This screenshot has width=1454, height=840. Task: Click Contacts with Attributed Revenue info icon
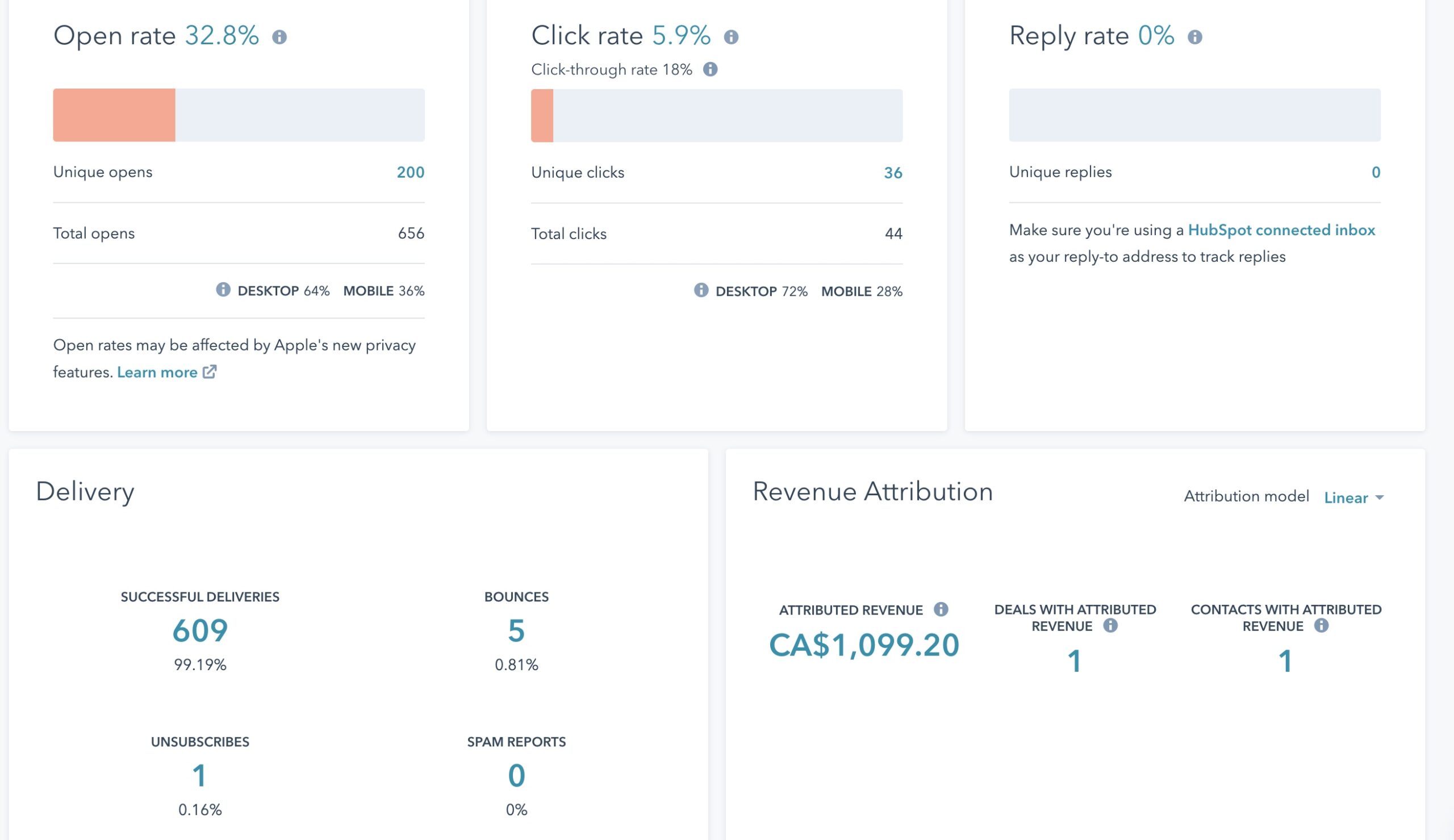[1321, 625]
